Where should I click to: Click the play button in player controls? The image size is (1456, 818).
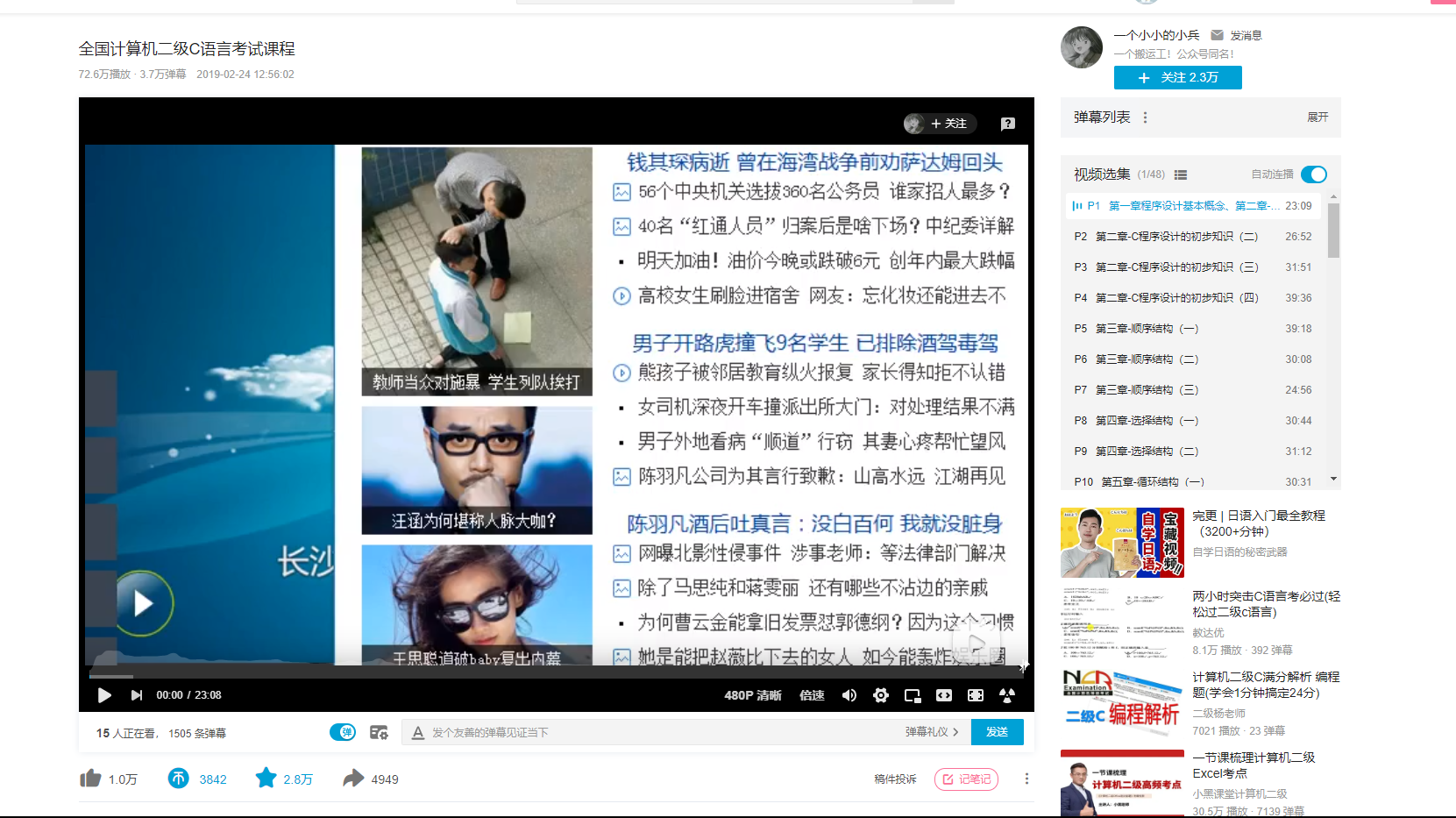[104, 695]
